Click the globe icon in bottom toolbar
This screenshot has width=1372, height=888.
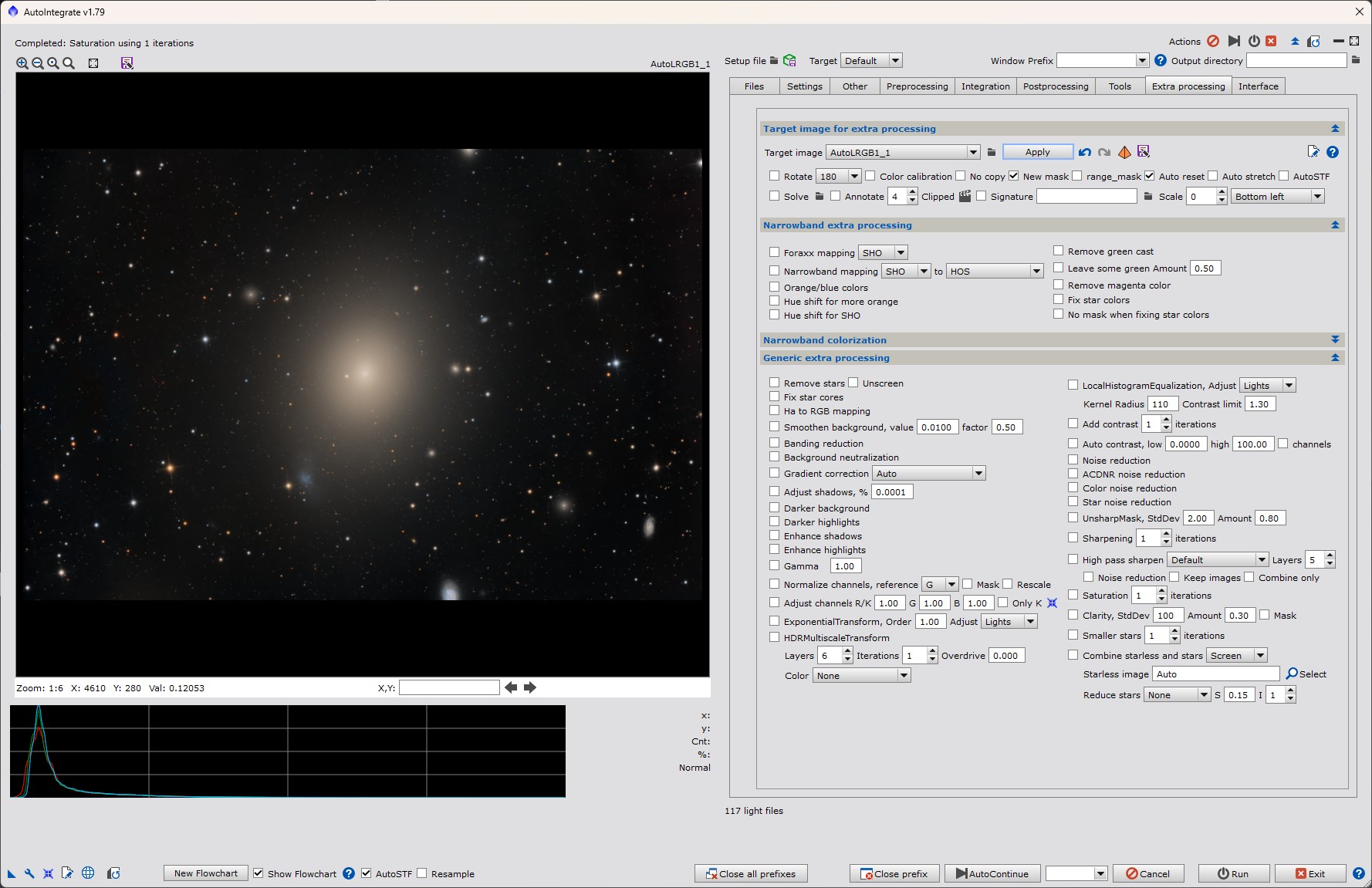coord(88,873)
